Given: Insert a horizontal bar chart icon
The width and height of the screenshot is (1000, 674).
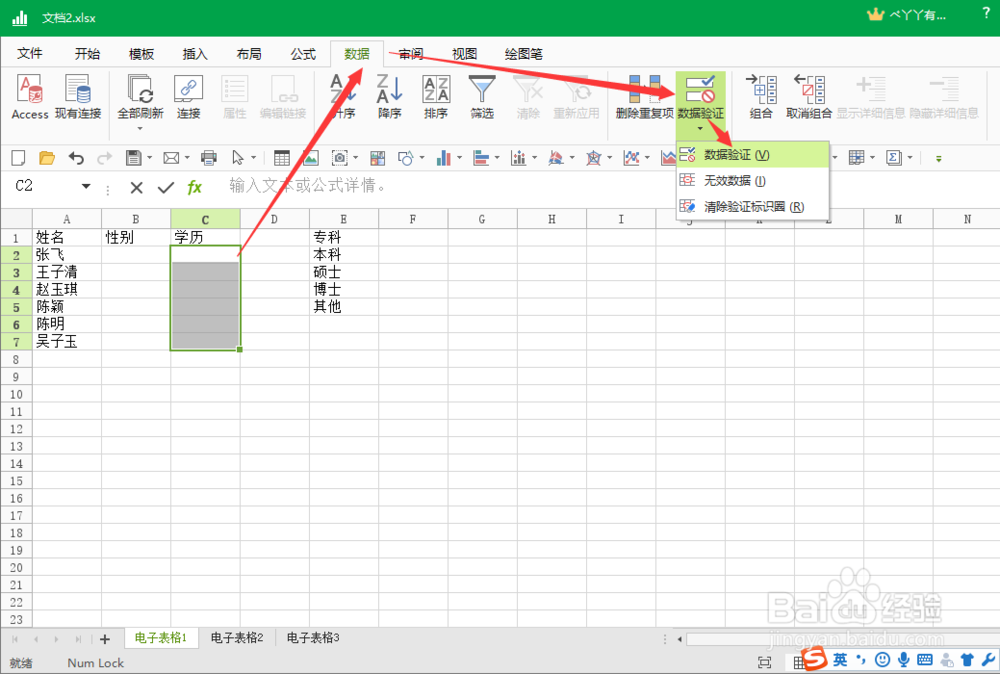Looking at the screenshot, I should (481, 158).
